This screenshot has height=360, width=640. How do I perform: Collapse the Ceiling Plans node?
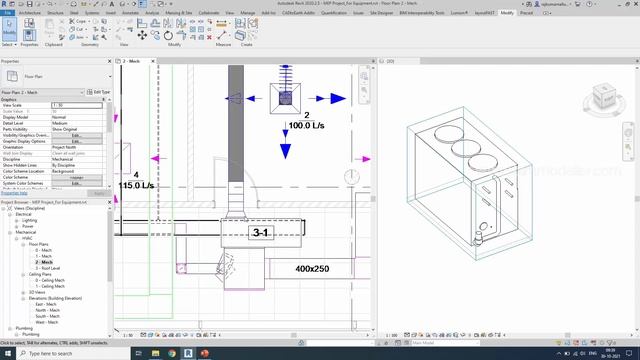[23, 274]
